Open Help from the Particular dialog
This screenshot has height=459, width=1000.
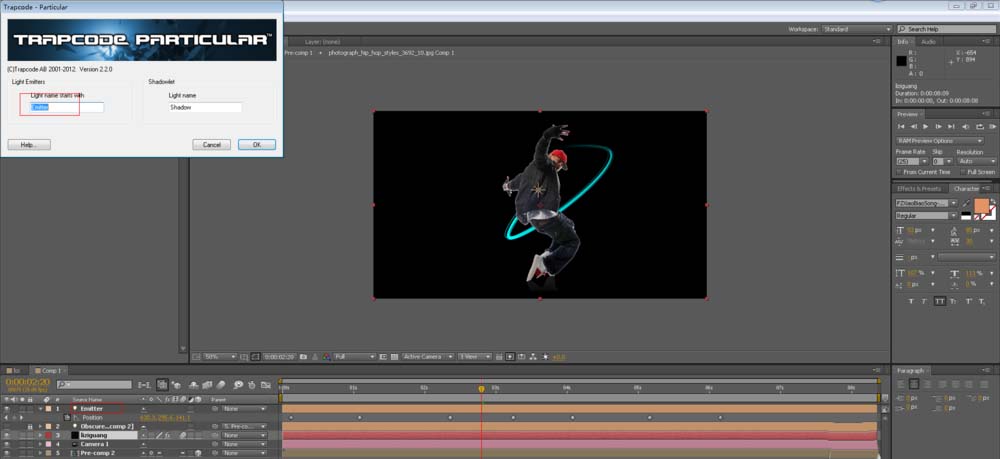point(29,145)
